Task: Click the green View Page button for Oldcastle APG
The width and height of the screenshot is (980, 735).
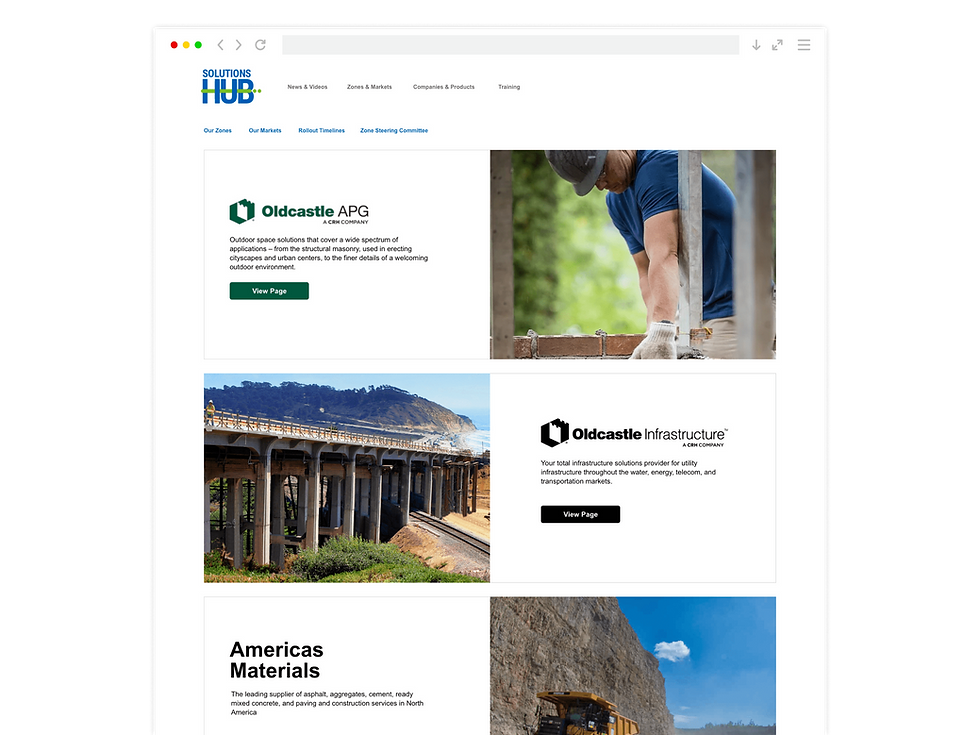Action: point(269,291)
